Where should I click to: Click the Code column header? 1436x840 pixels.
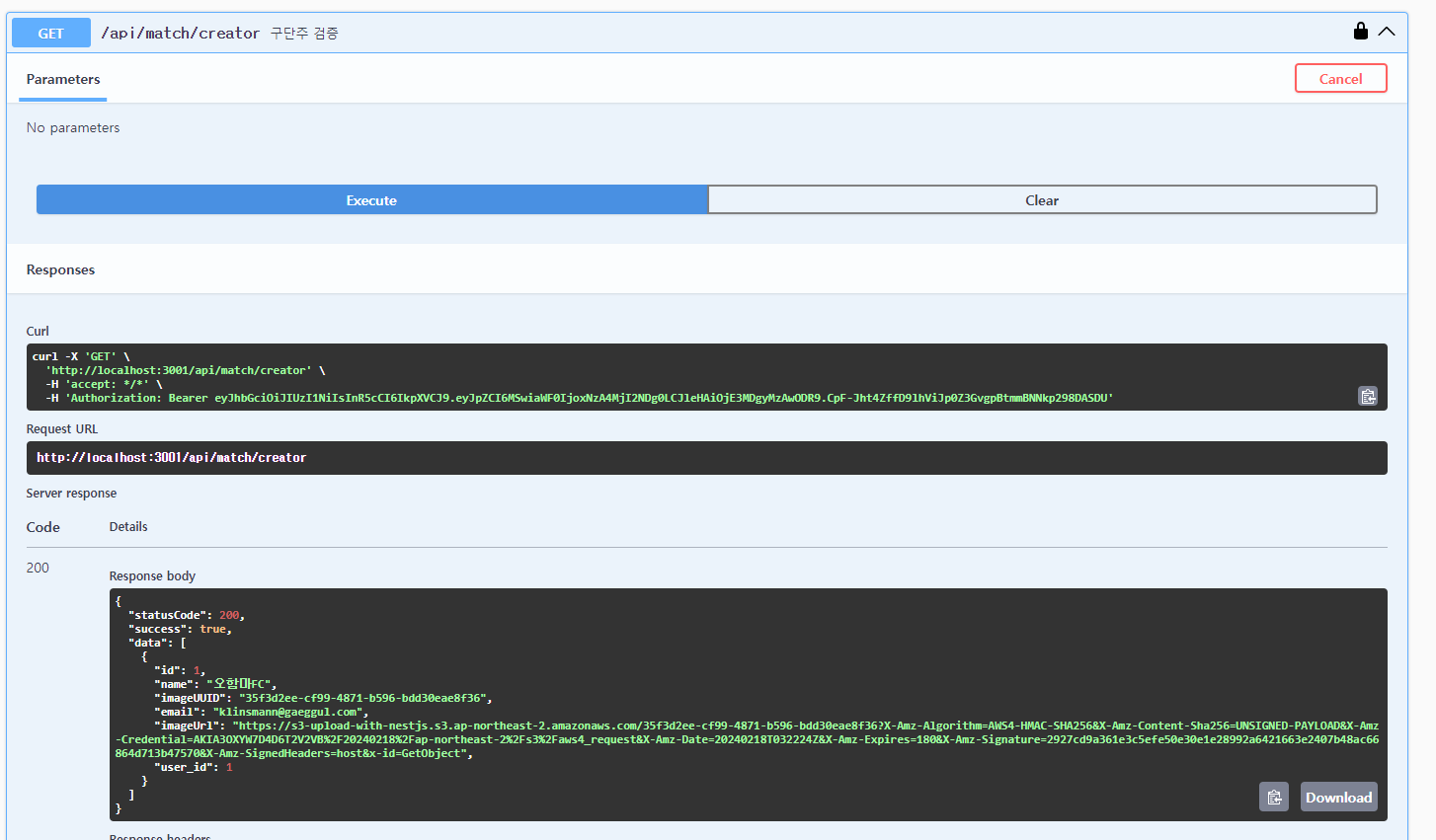43,527
